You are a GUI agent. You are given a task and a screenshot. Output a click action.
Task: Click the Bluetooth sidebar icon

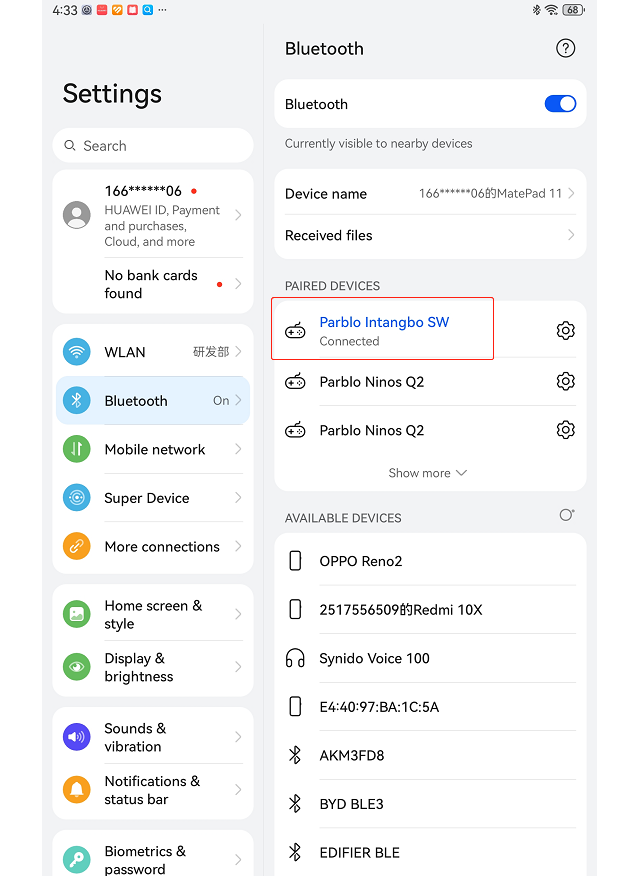[x=77, y=401]
